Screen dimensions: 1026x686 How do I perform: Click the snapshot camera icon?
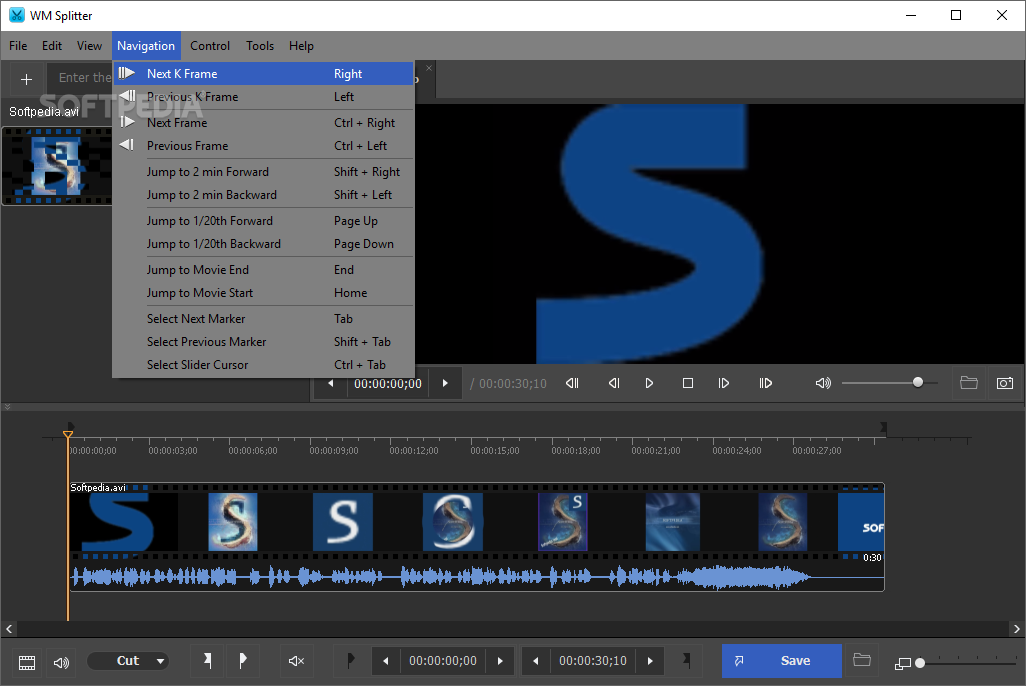(x=1004, y=383)
